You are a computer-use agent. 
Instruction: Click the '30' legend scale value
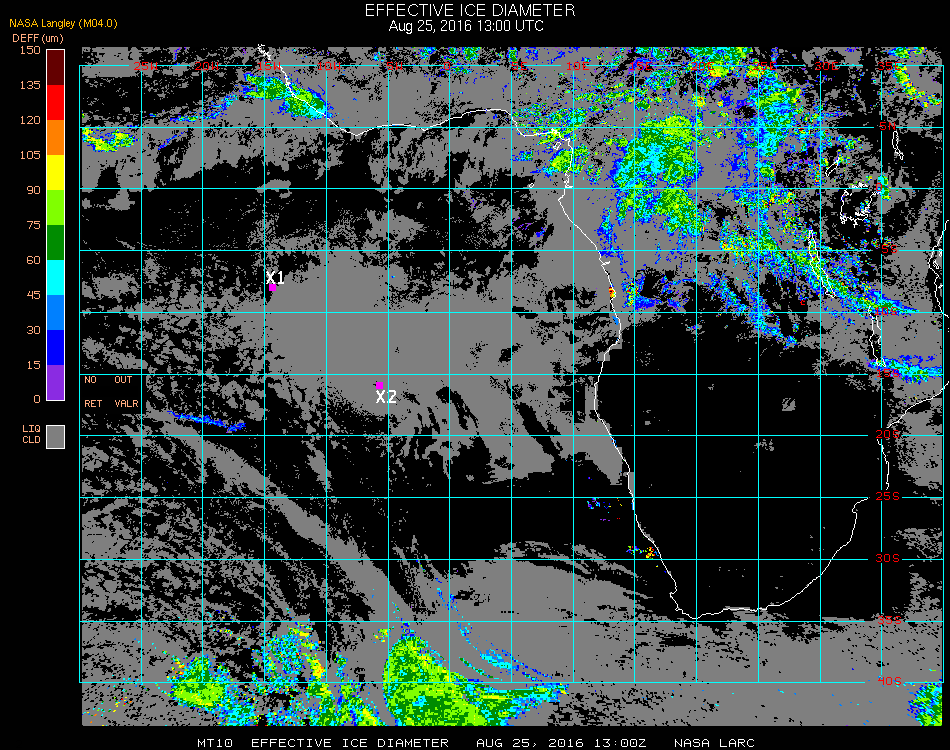(33, 330)
